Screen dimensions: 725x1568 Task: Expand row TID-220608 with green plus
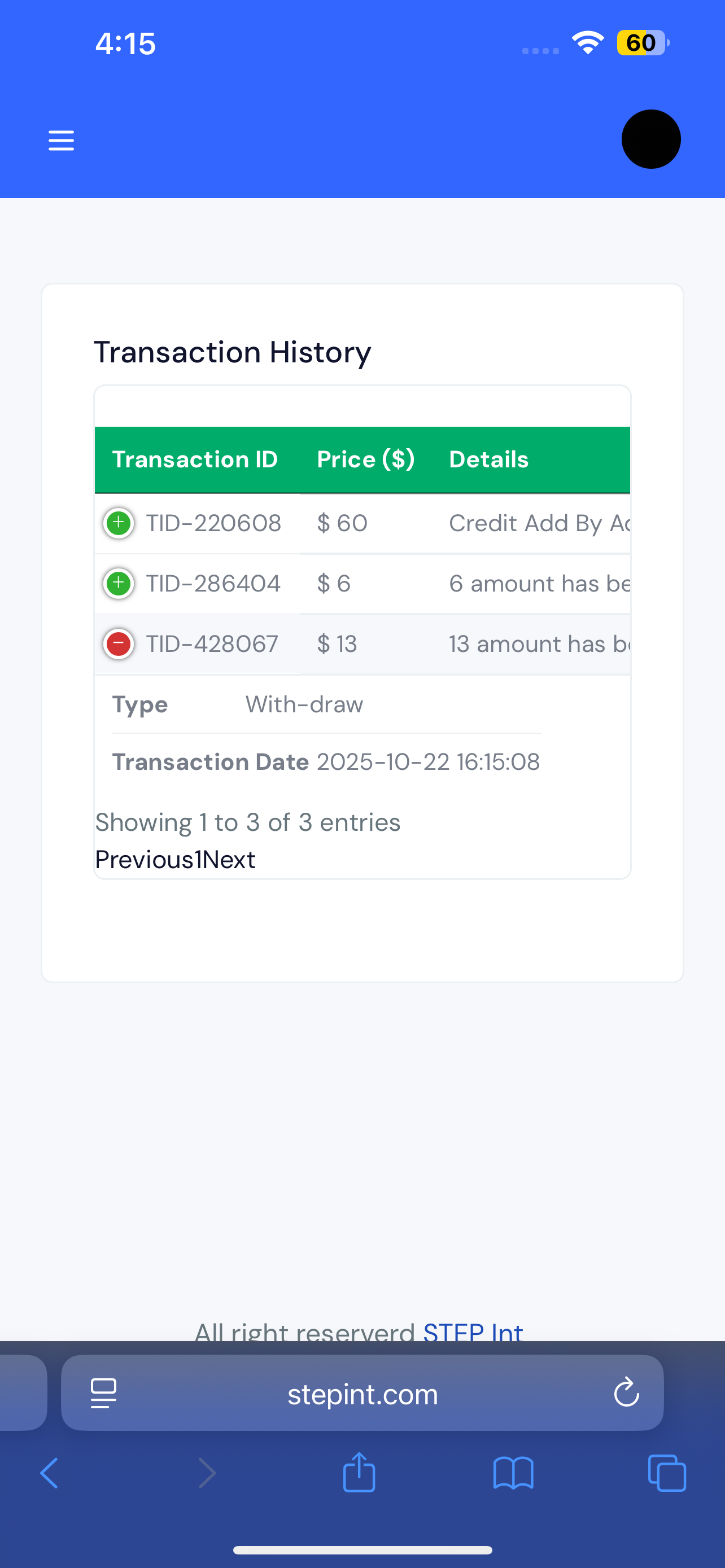[x=119, y=523]
